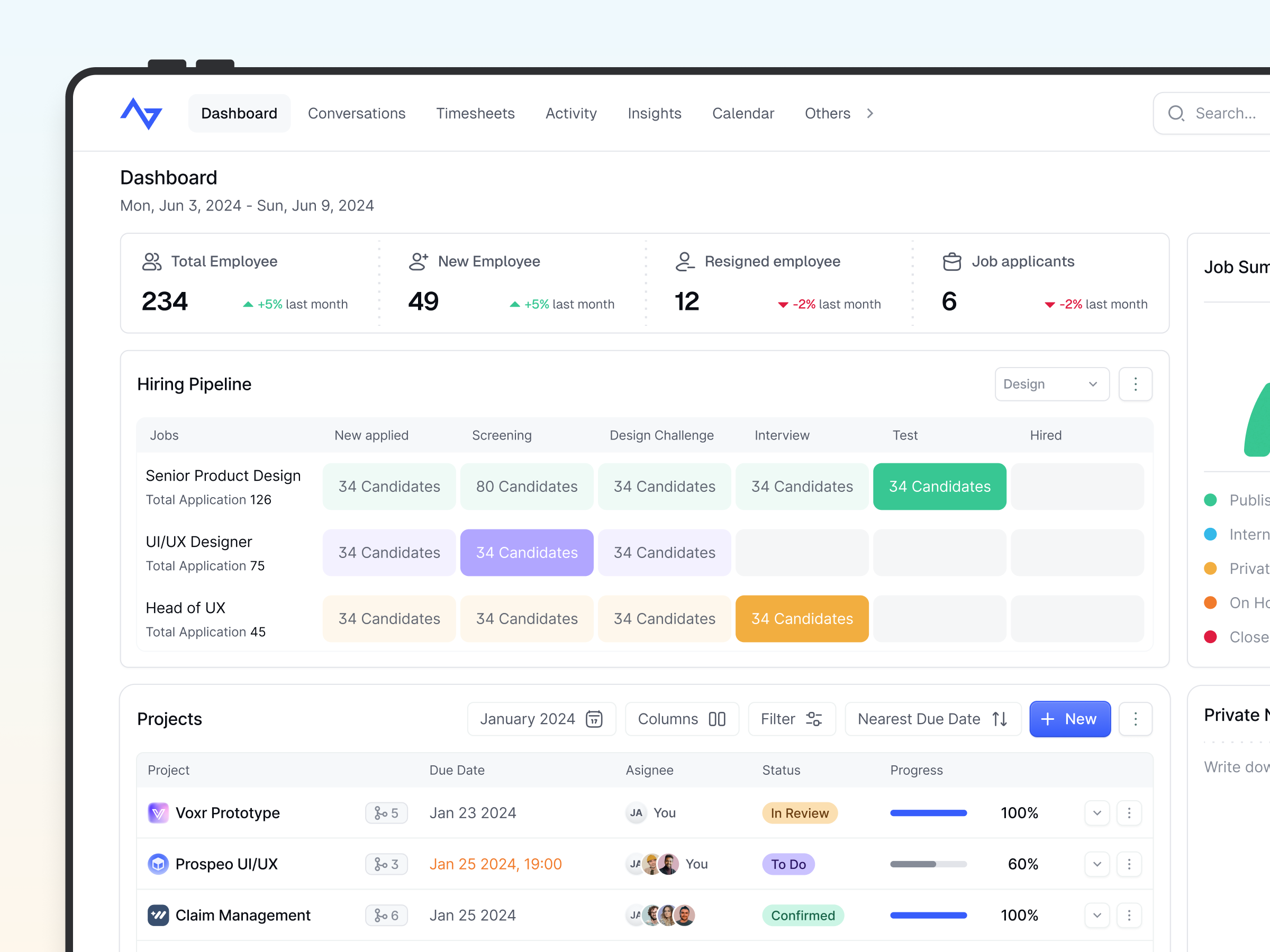1270x952 pixels.
Task: Open the Design dropdown in Hiring Pipeline
Action: tap(1052, 384)
